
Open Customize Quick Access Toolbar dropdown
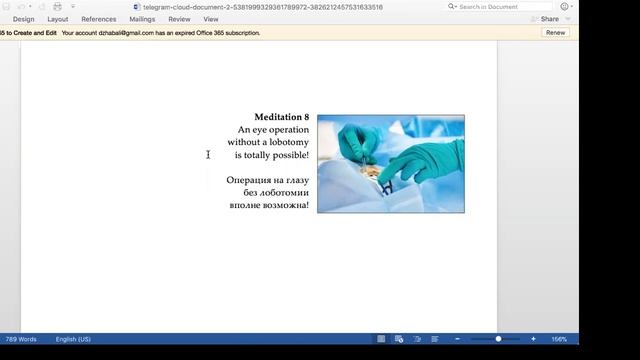[73, 7]
